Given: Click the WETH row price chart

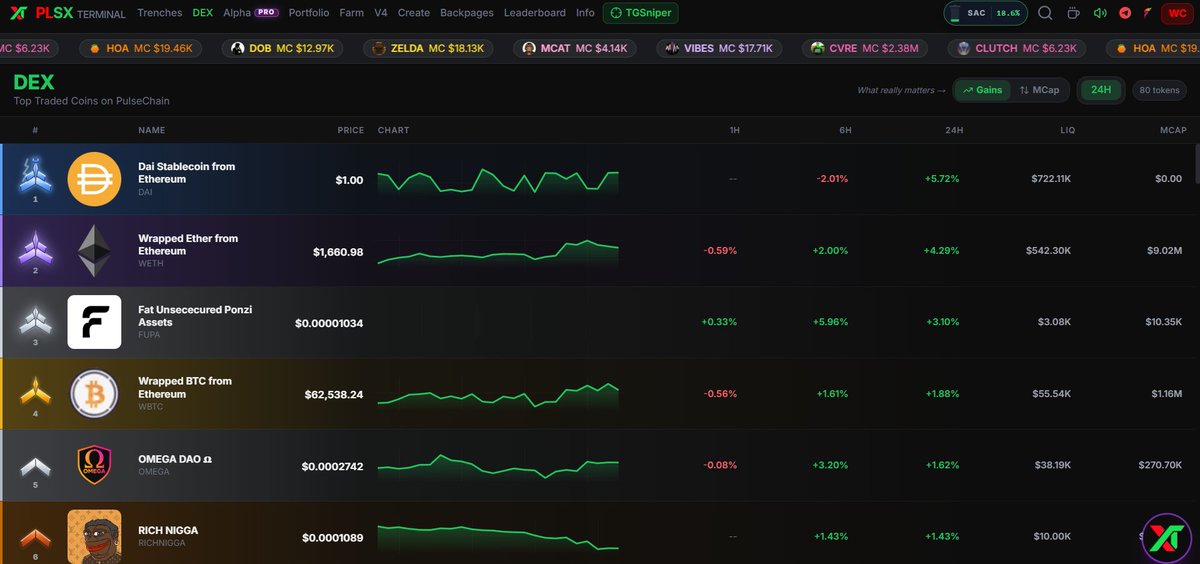Looking at the screenshot, I should point(498,251).
